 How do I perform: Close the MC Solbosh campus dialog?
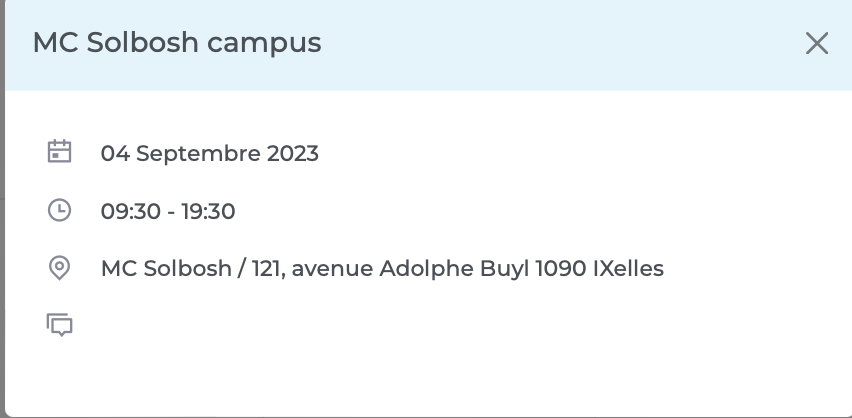click(817, 44)
